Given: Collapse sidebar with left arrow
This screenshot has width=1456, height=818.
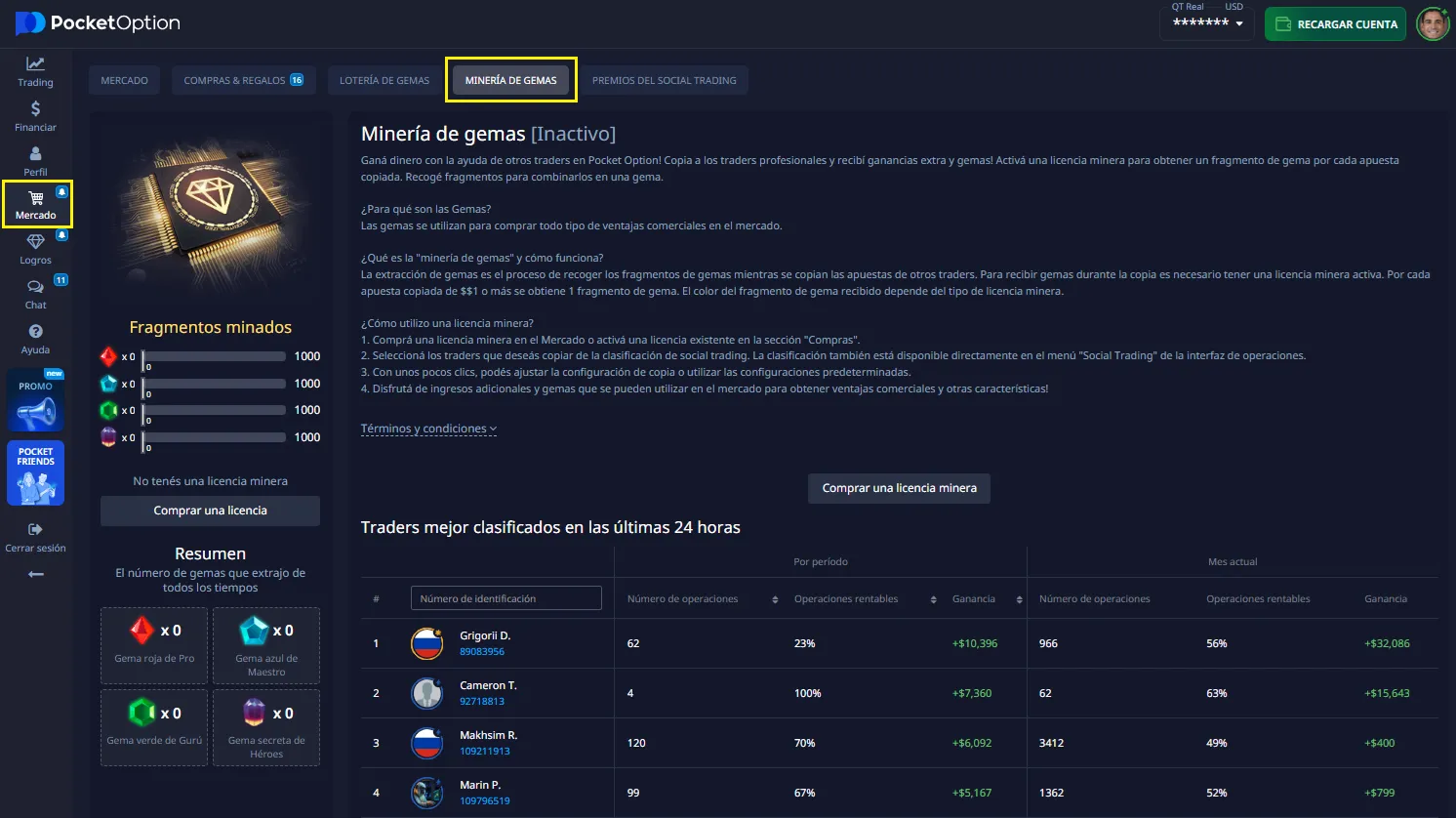Looking at the screenshot, I should pos(35,574).
